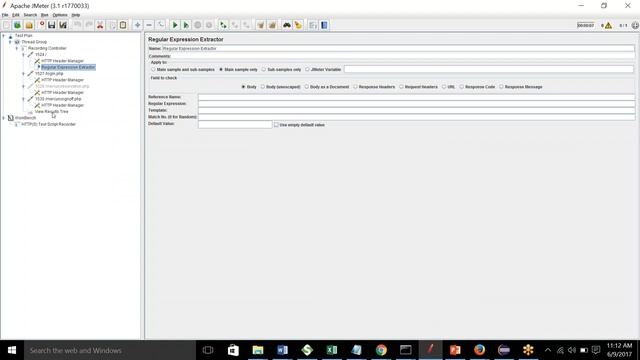This screenshot has width=640, height=360.
Task: Click the Name input field
Action: coord(398,49)
